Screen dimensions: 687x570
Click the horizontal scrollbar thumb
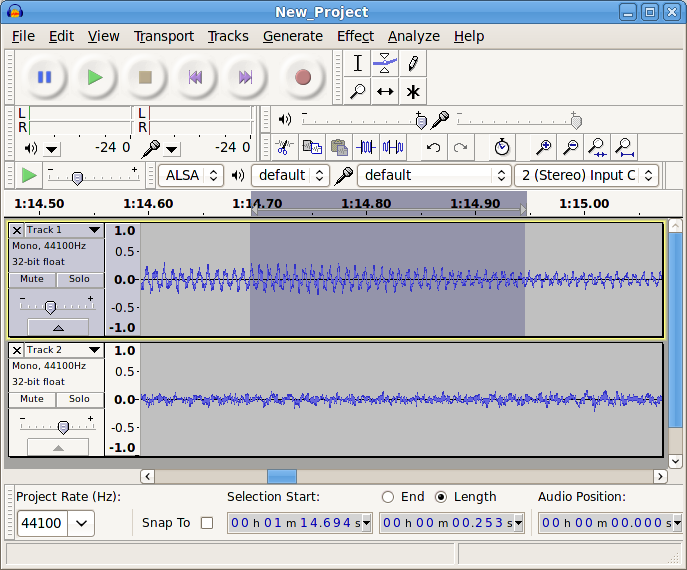click(282, 476)
